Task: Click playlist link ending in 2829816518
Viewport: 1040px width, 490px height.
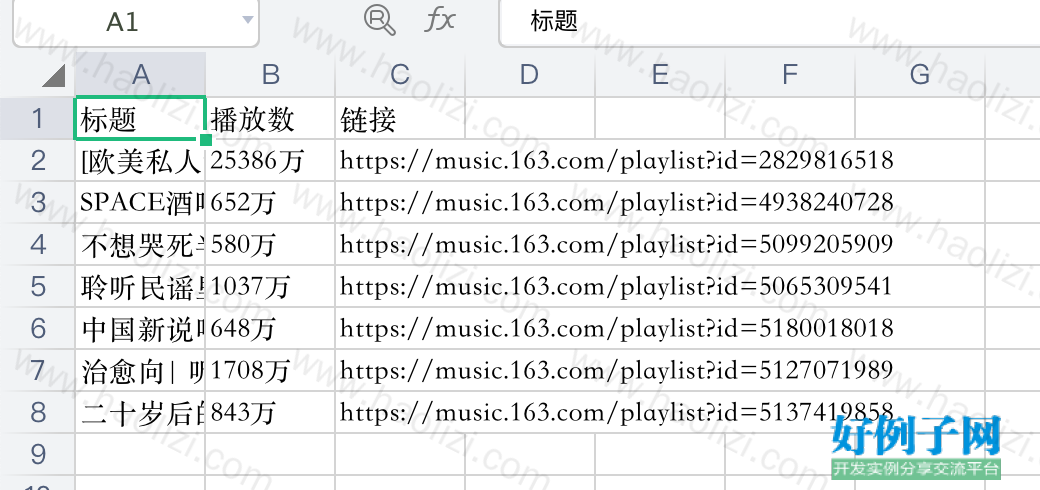Action: coord(617,160)
